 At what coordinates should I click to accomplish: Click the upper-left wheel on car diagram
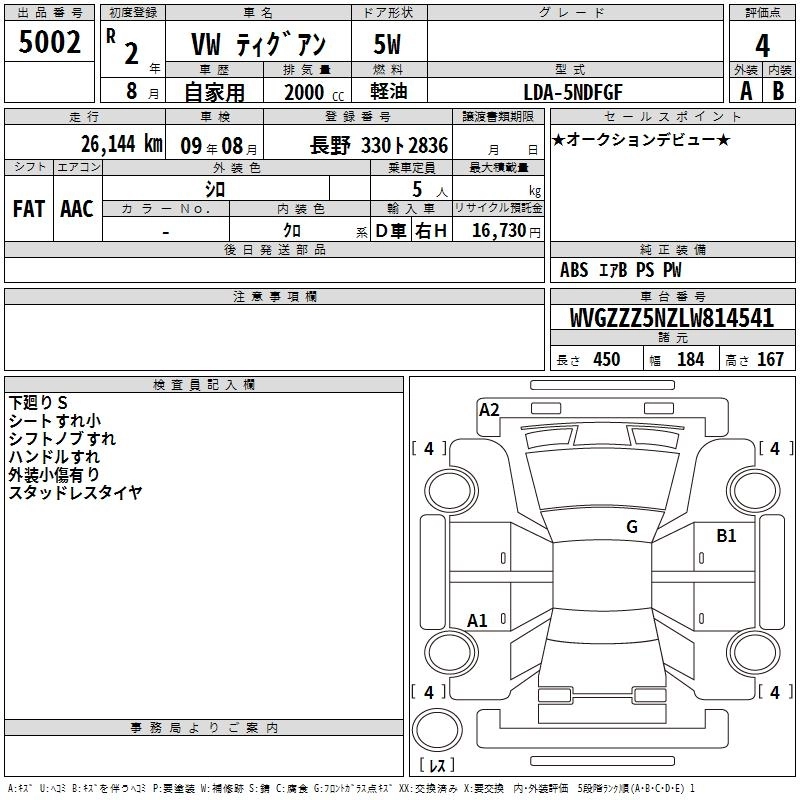[451, 491]
